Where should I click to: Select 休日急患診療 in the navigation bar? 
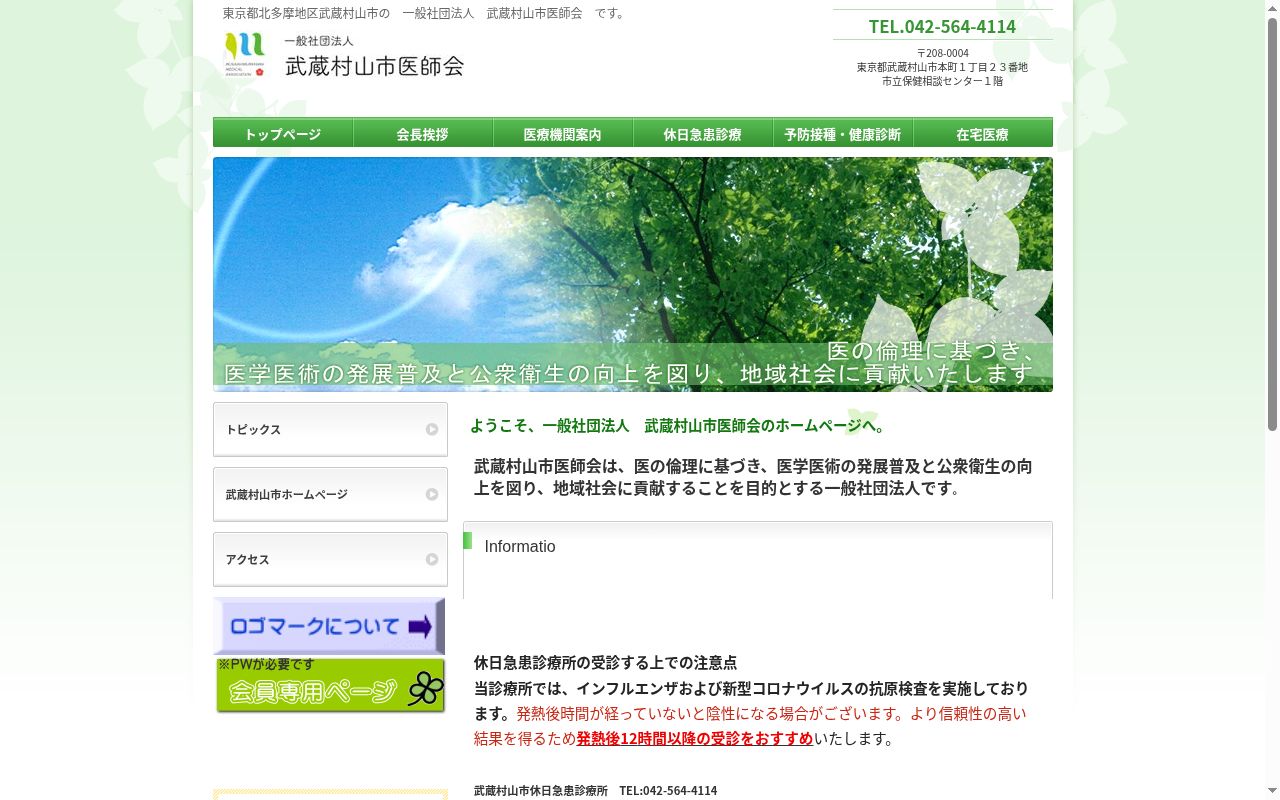(x=703, y=133)
